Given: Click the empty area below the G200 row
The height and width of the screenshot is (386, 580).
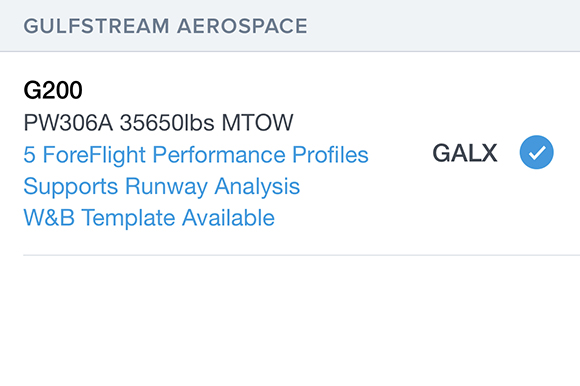Looking at the screenshot, I should 290,321.
